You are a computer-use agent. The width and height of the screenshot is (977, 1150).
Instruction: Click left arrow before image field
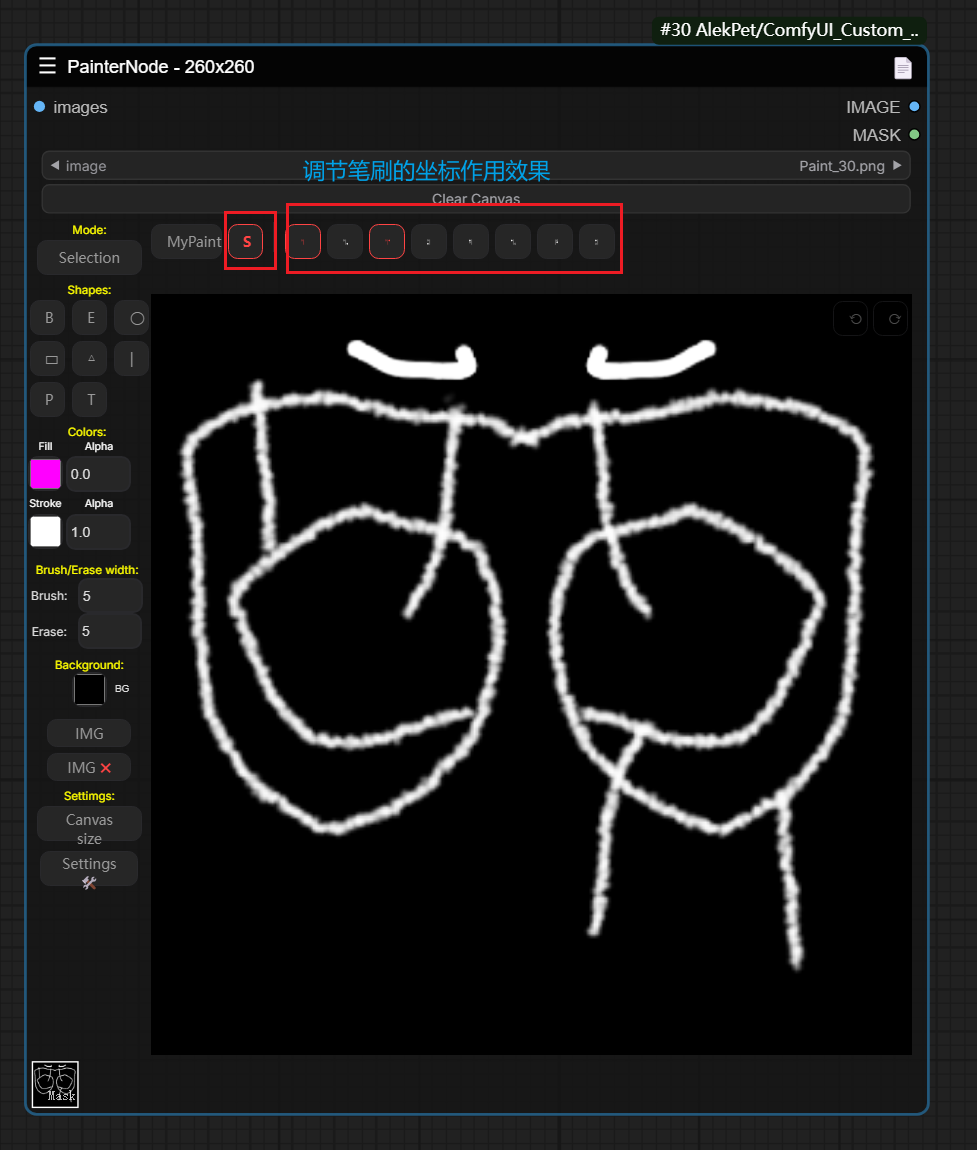[x=55, y=166]
